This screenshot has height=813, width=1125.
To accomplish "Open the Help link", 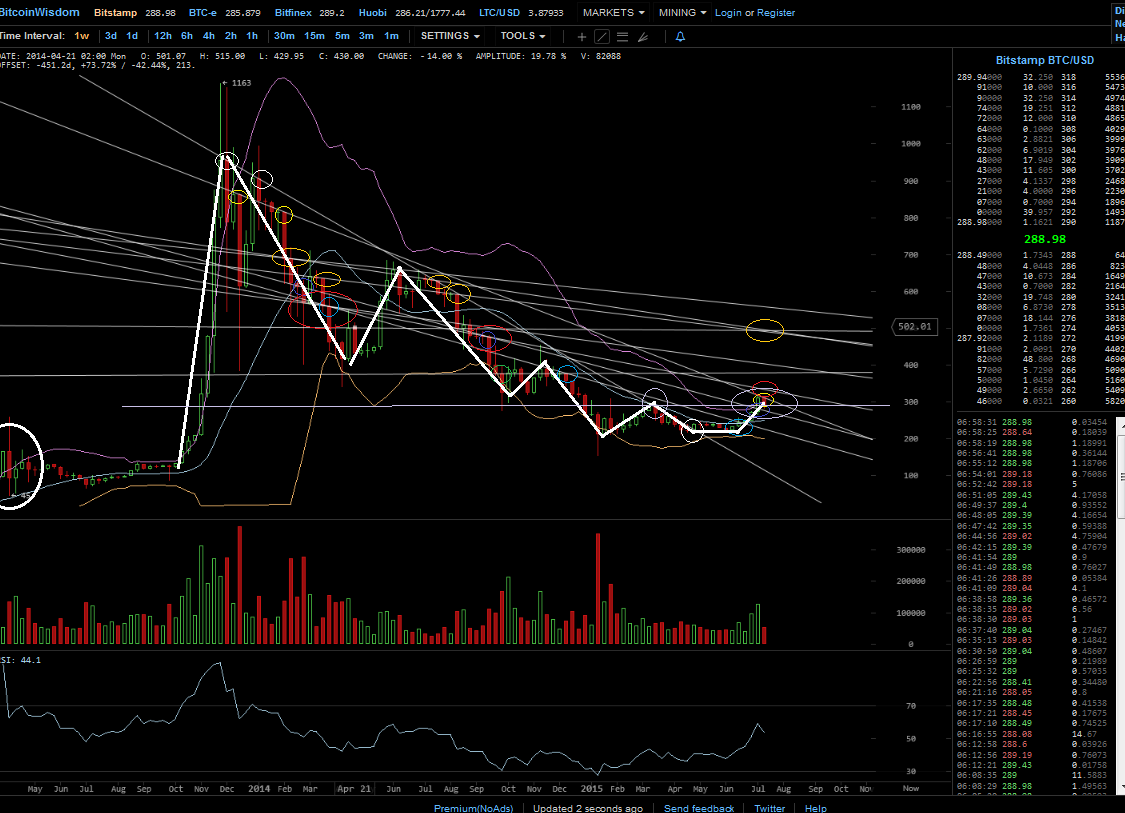I will (816, 808).
